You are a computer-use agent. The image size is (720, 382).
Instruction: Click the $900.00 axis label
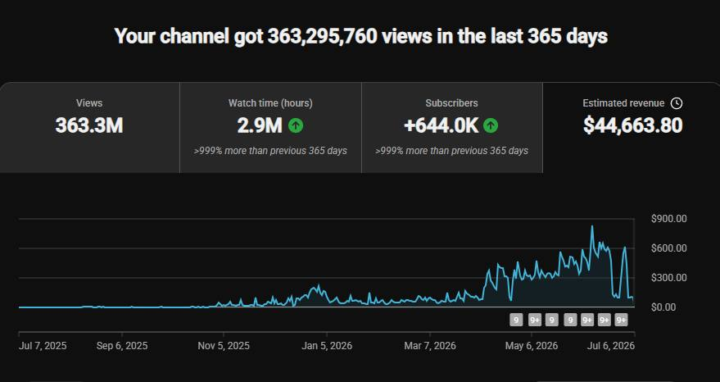pyautogui.click(x=669, y=219)
